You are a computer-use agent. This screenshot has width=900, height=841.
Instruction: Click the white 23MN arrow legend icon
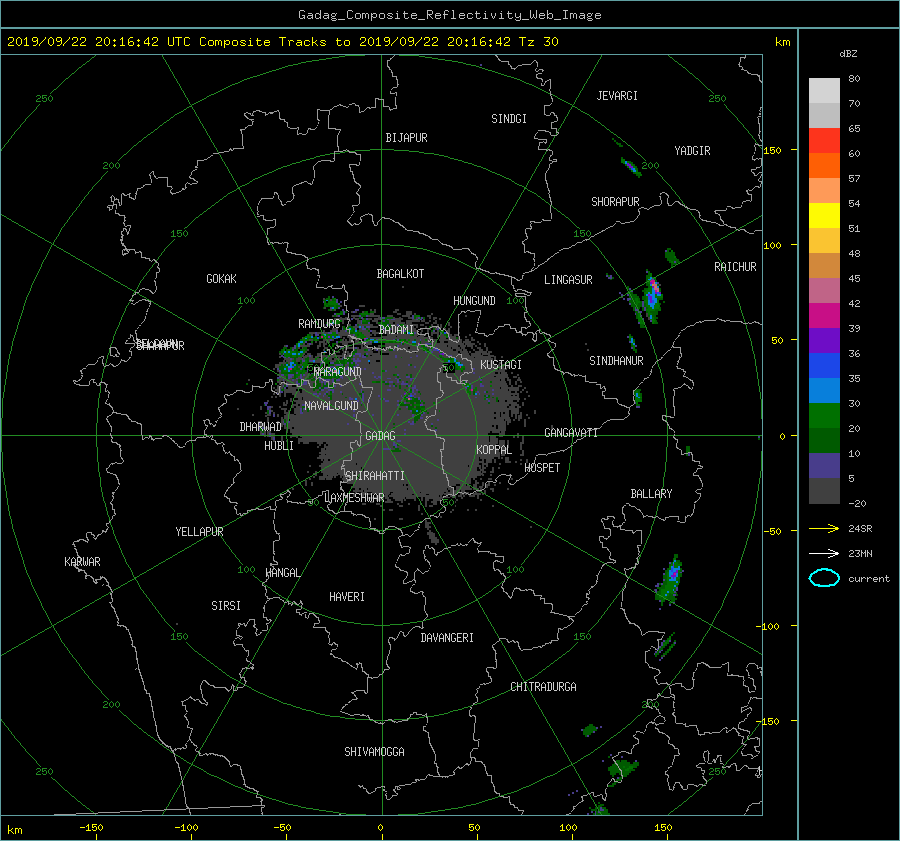(x=824, y=553)
